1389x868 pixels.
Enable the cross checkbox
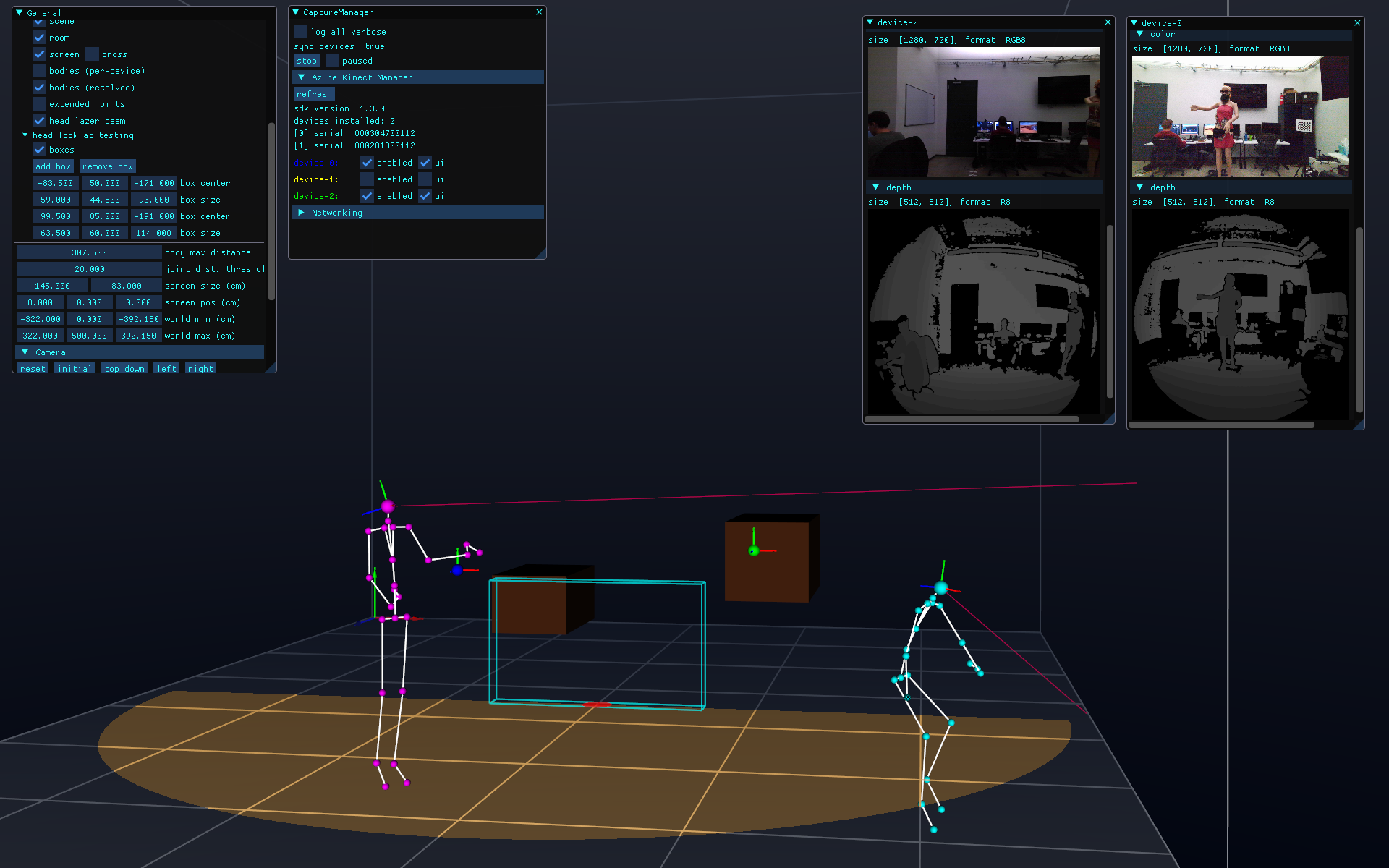[x=92, y=54]
